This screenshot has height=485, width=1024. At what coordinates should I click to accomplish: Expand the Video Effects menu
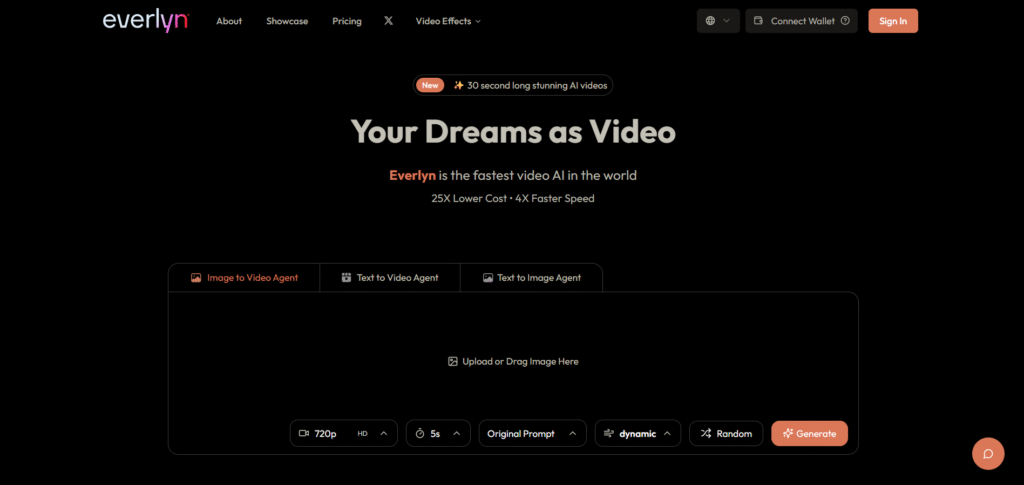[448, 21]
